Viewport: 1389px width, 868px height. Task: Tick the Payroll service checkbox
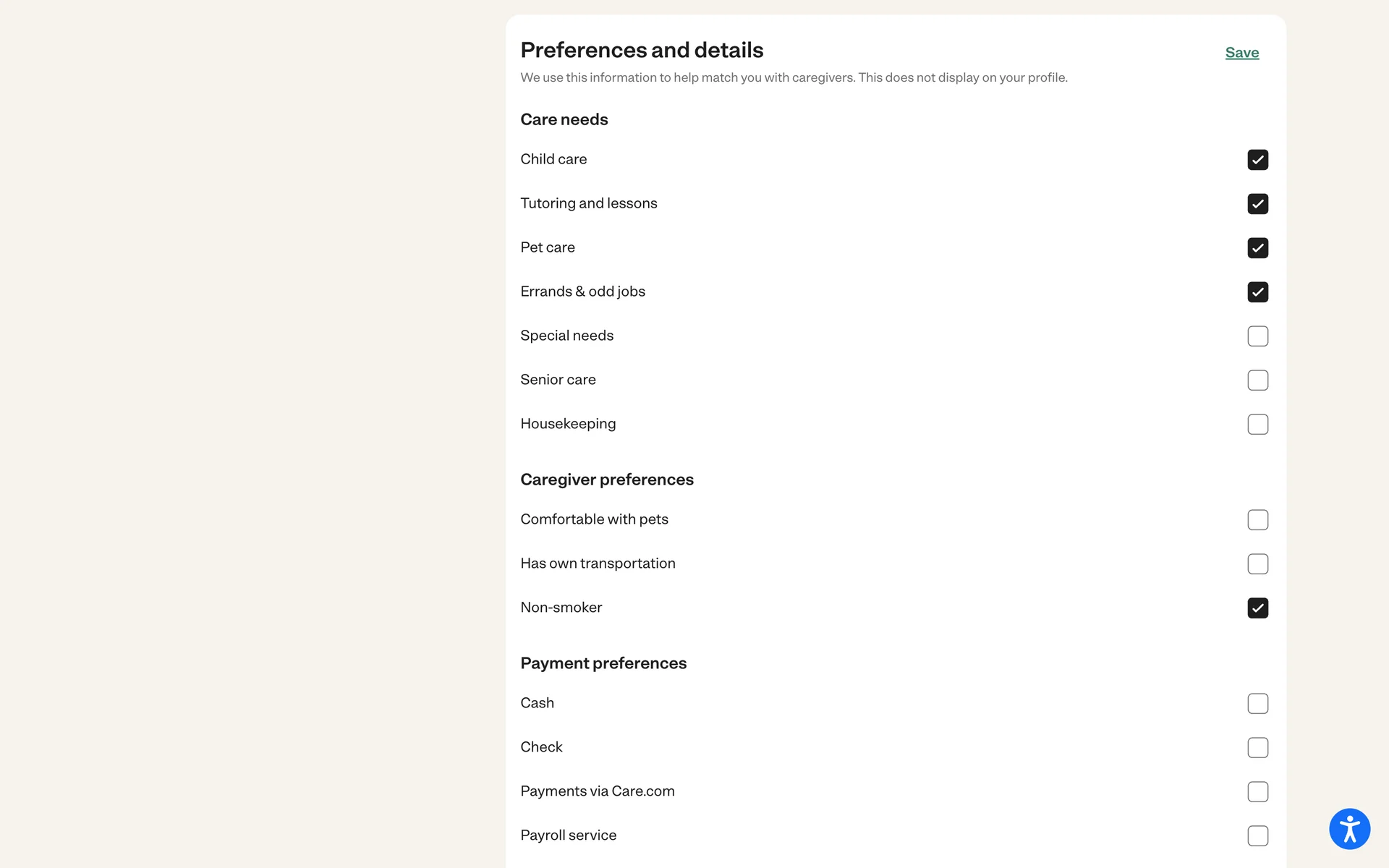point(1257,836)
